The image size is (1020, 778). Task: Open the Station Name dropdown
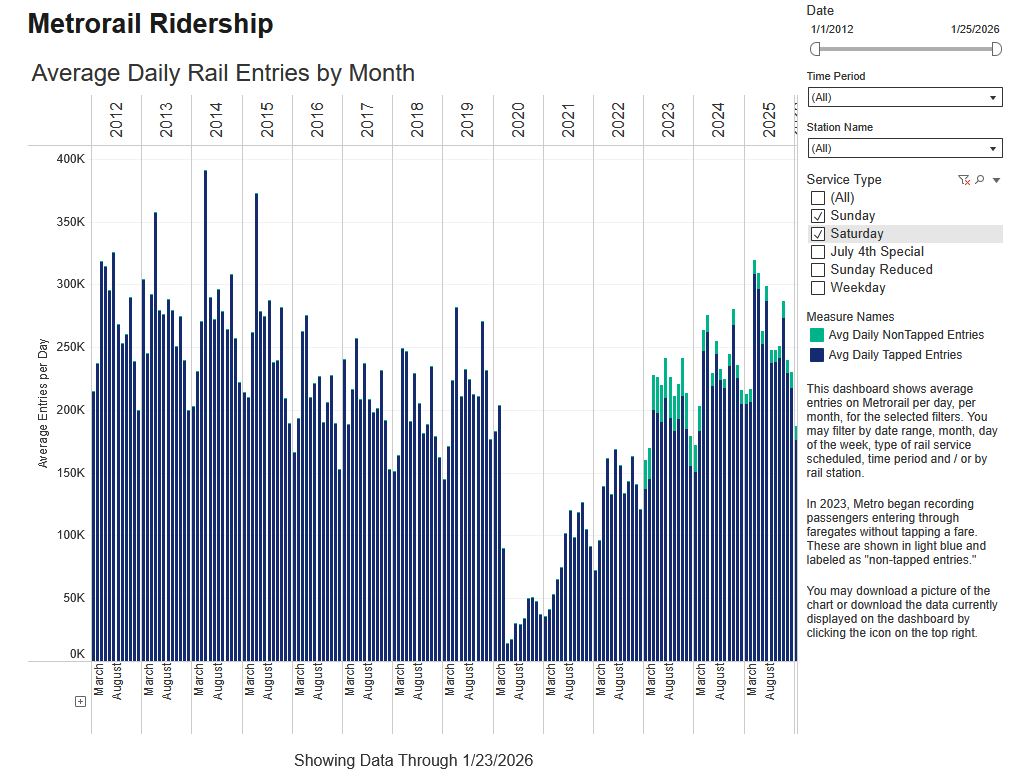[904, 148]
